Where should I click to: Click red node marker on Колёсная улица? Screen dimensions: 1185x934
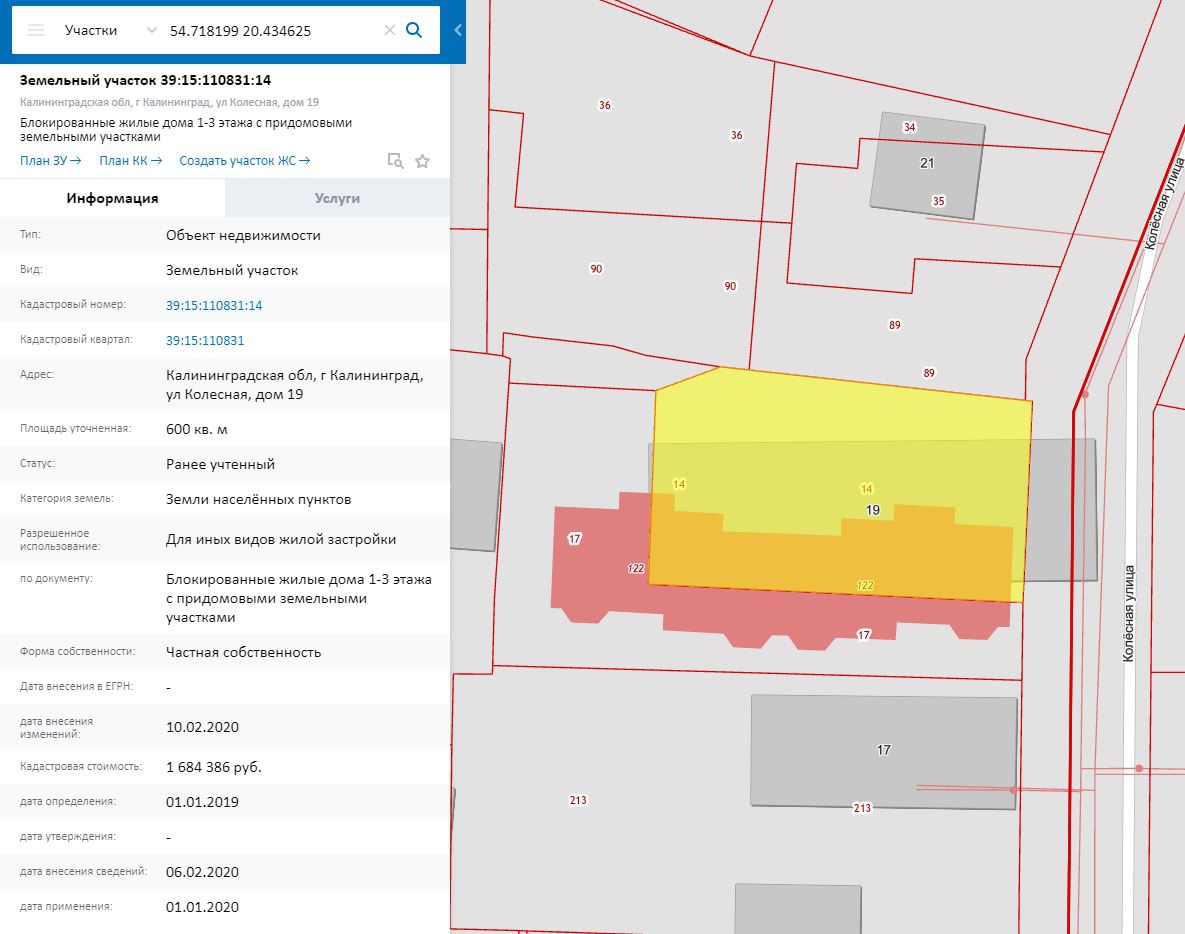[1139, 768]
